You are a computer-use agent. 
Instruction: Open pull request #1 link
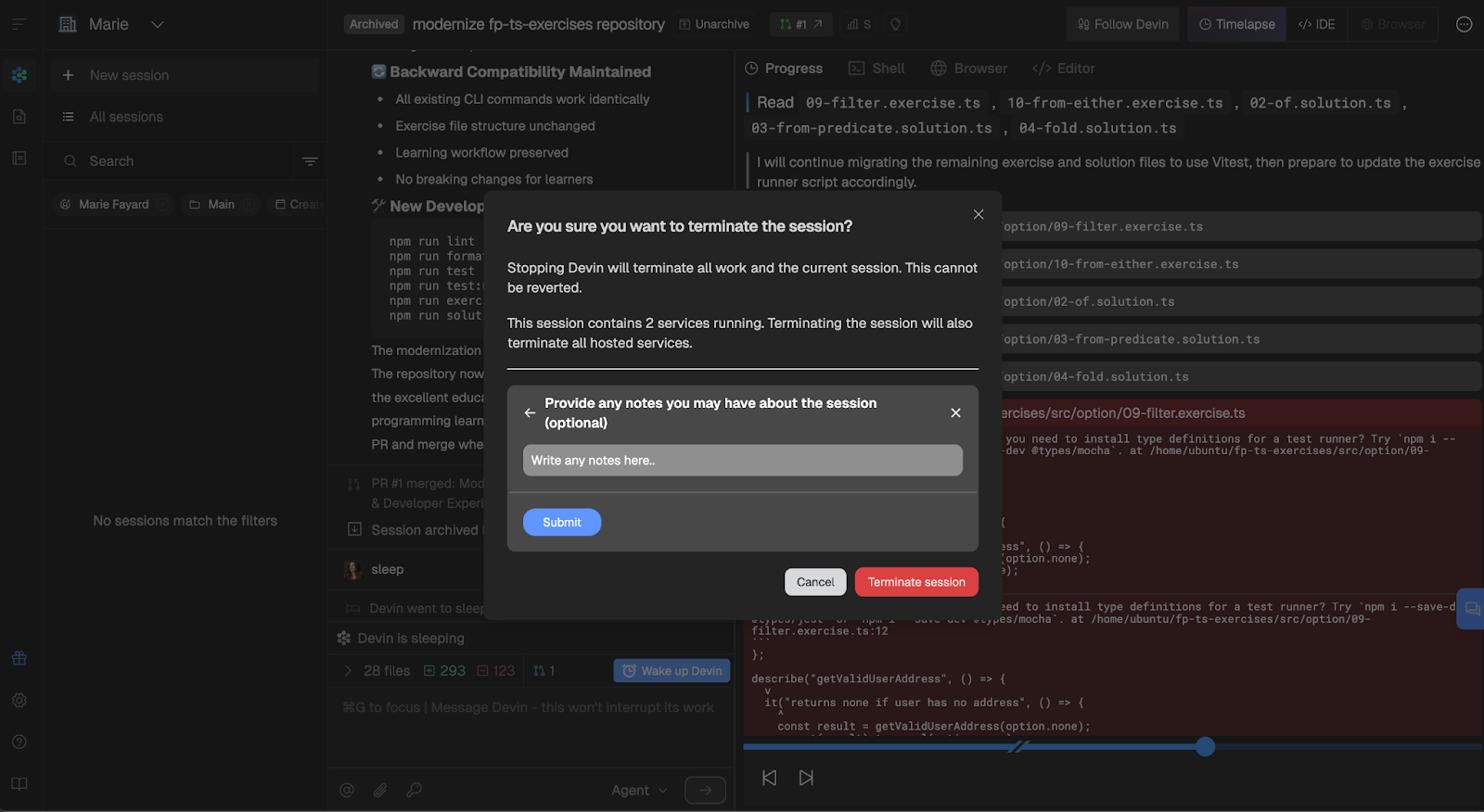[x=800, y=24]
